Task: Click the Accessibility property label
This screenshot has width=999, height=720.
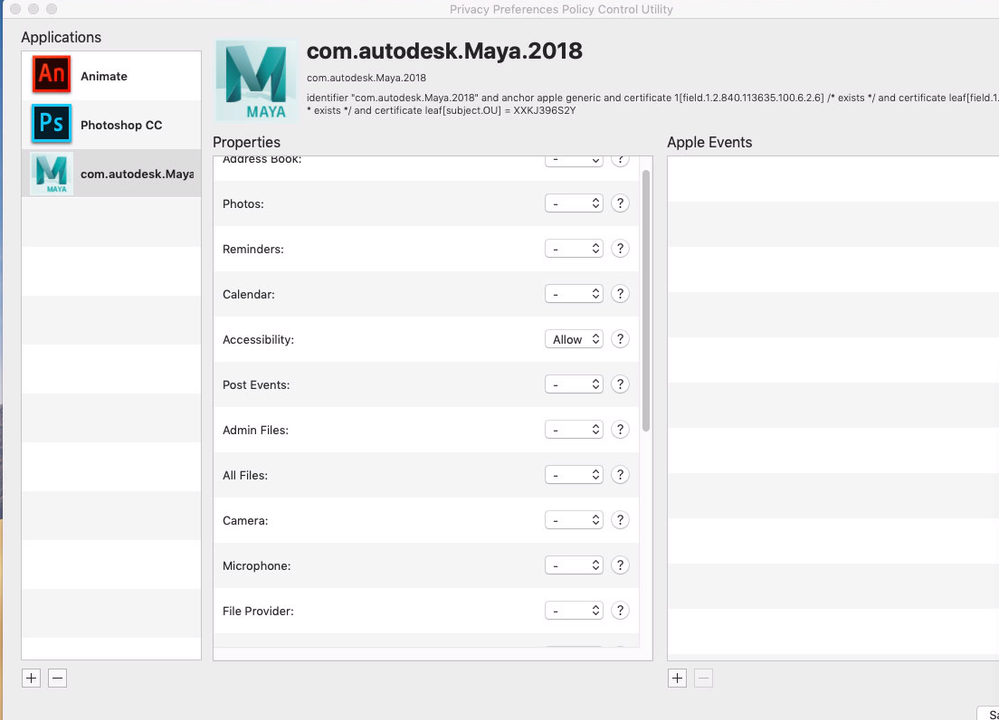Action: click(x=258, y=340)
